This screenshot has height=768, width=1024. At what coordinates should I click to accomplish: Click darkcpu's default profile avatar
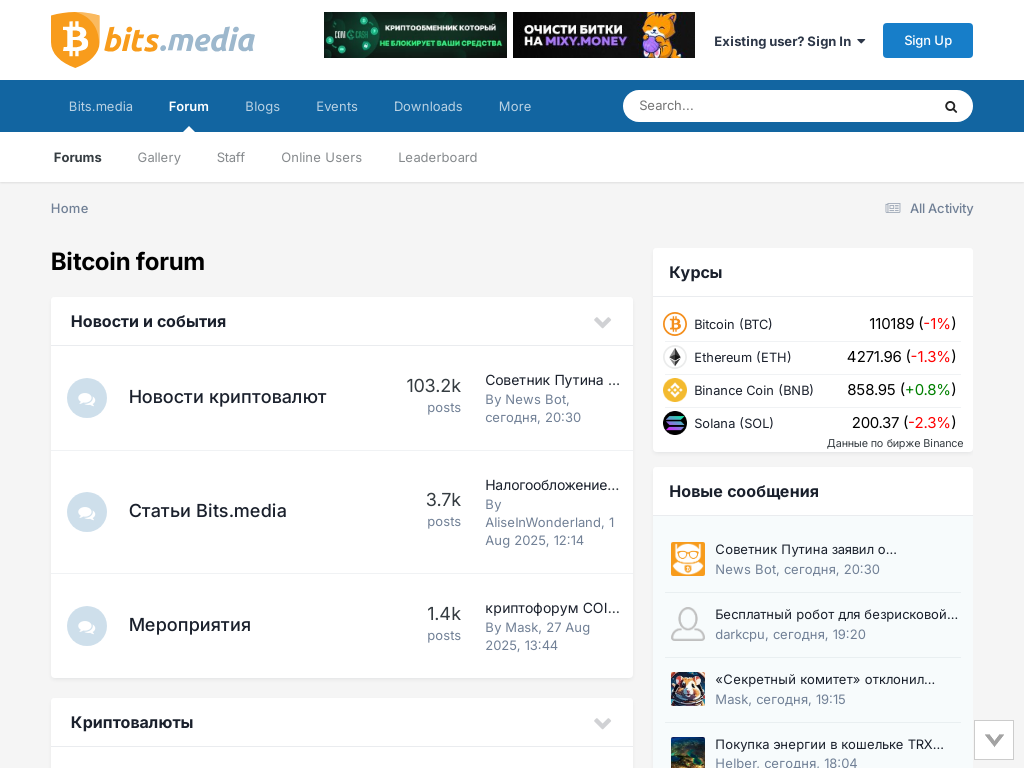688,624
